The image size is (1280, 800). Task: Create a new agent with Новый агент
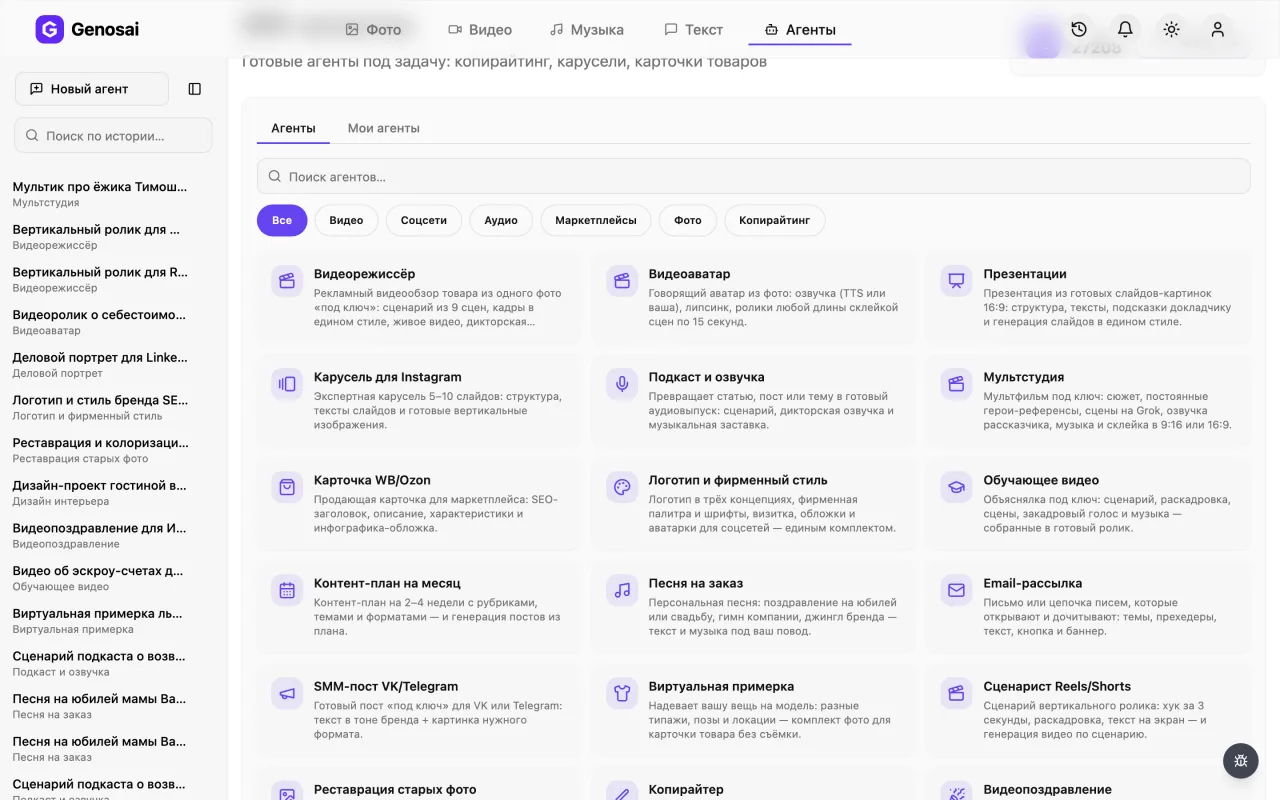point(92,89)
